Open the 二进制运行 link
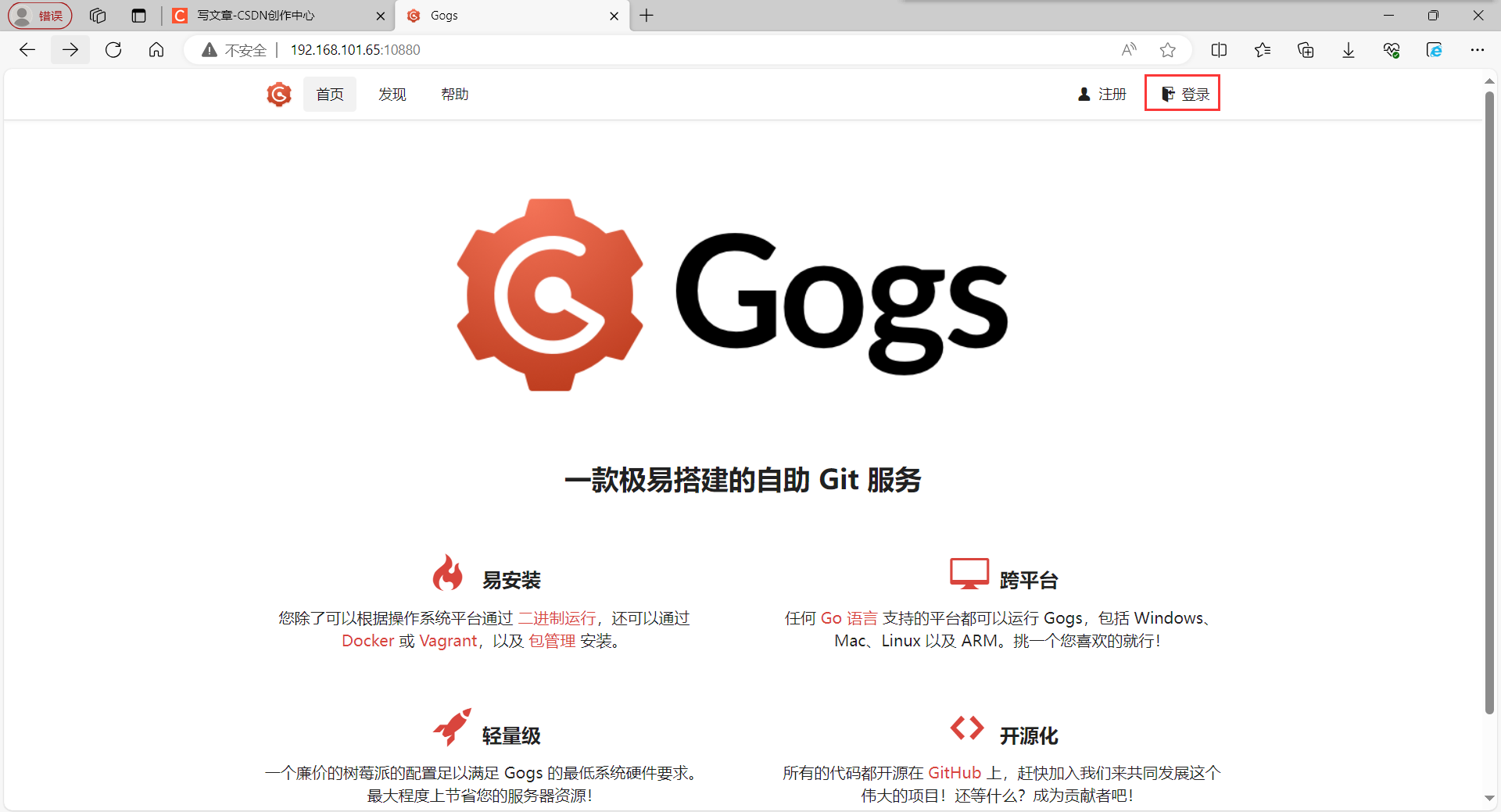Viewport: 1501px width, 812px height. pos(557,618)
